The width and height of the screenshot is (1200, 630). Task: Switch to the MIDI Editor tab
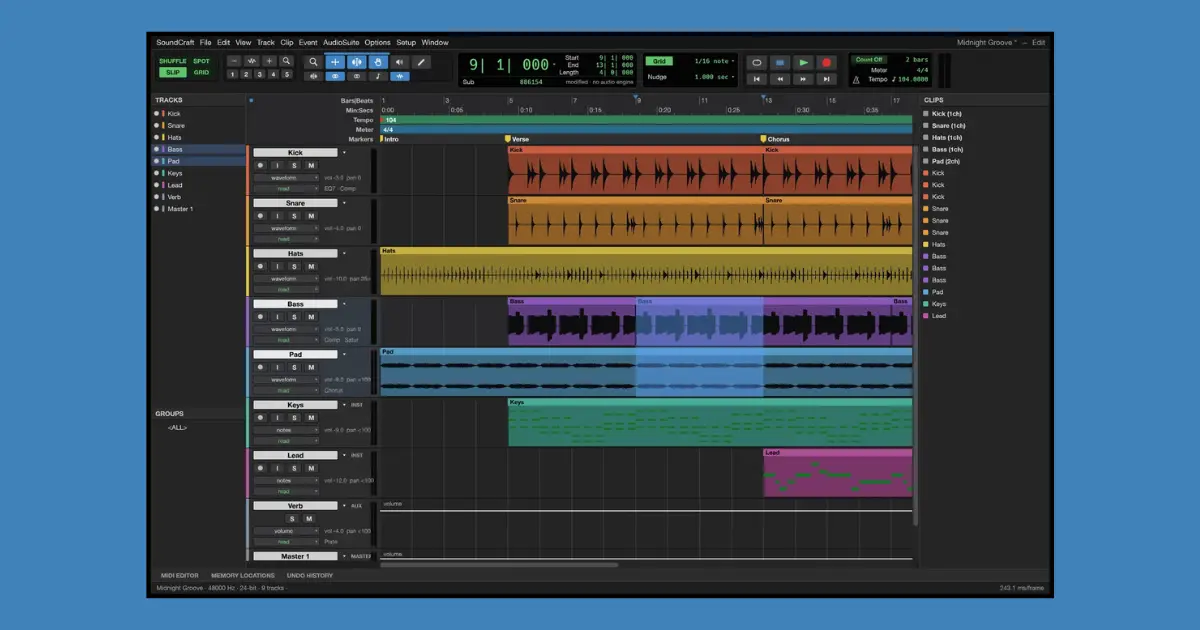click(x=180, y=576)
